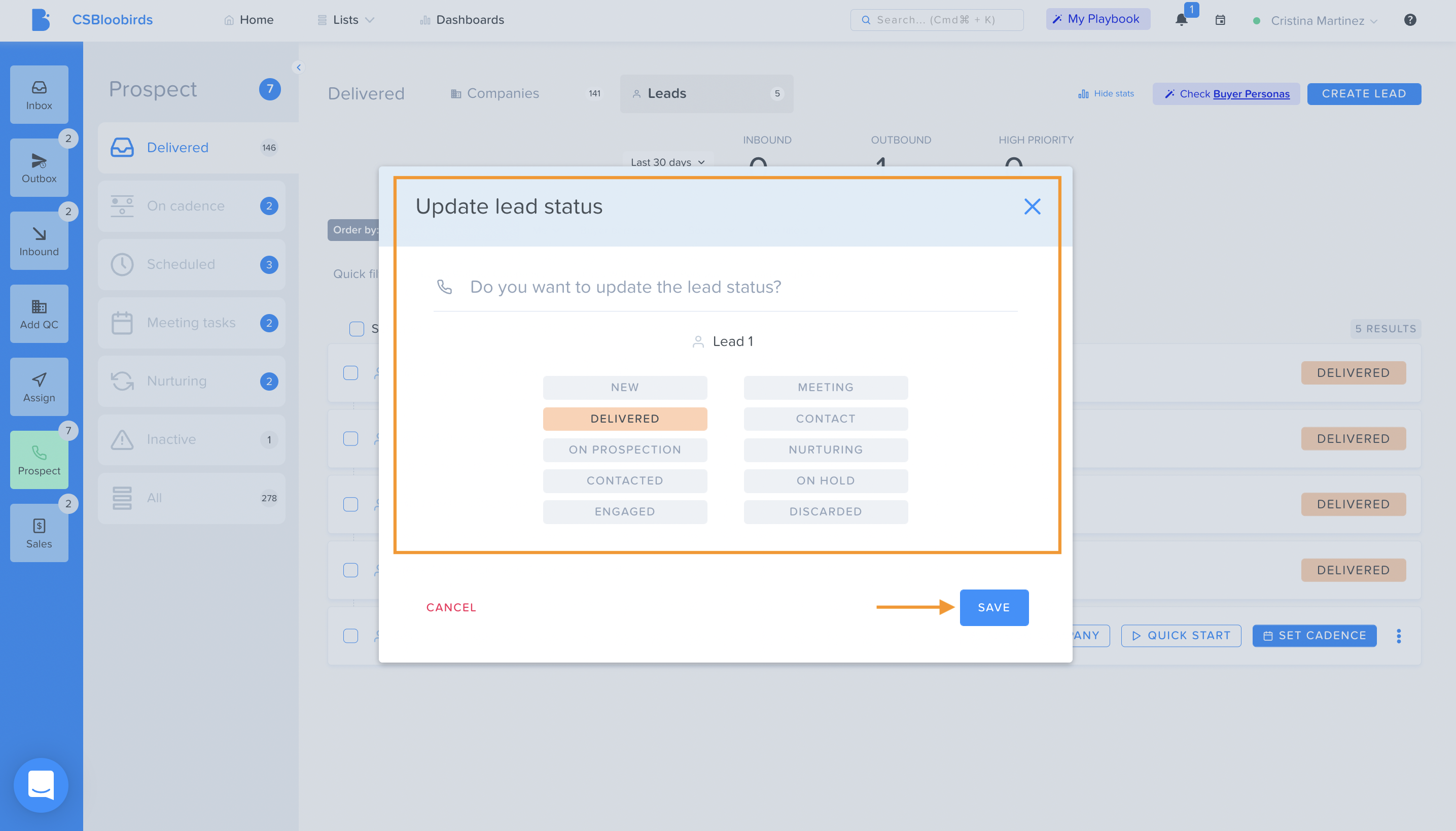This screenshot has height=831, width=1456.
Task: Select the MEETING status option
Action: tap(826, 388)
